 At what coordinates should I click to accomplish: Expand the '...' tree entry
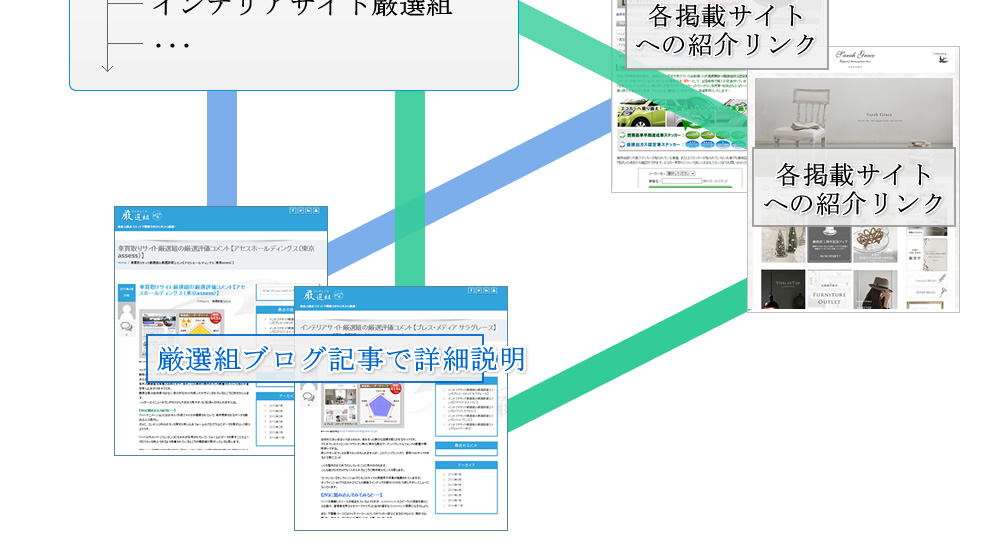(x=172, y=45)
